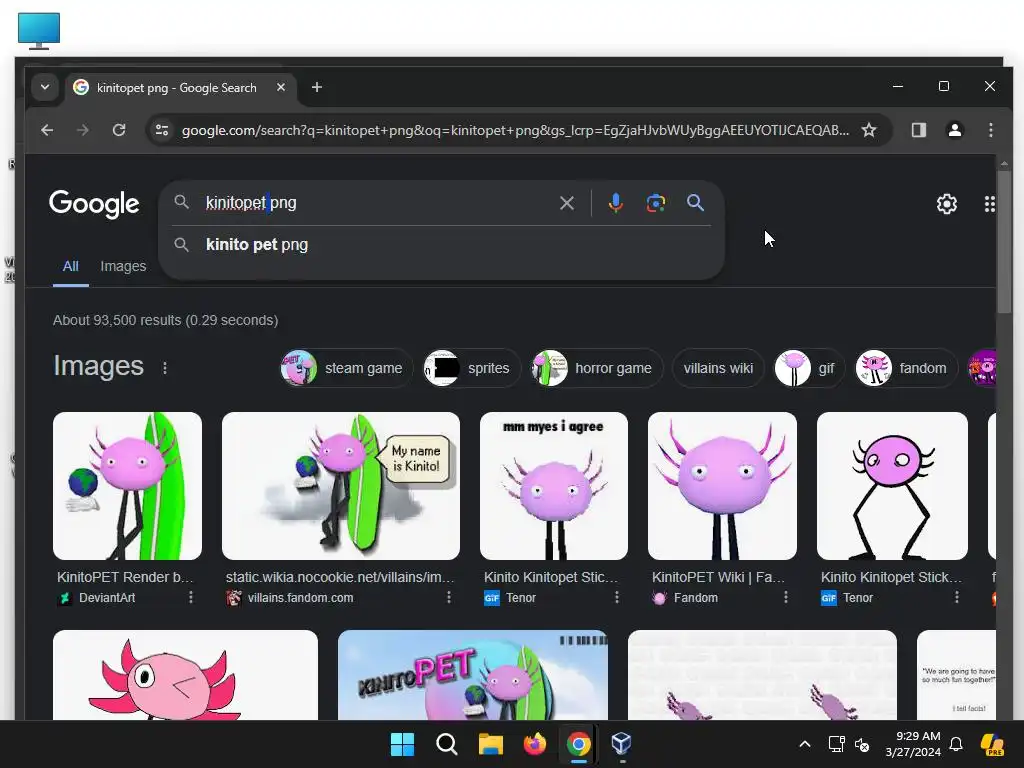
Task: Open options for Fandom wiki result
Action: 786,597
